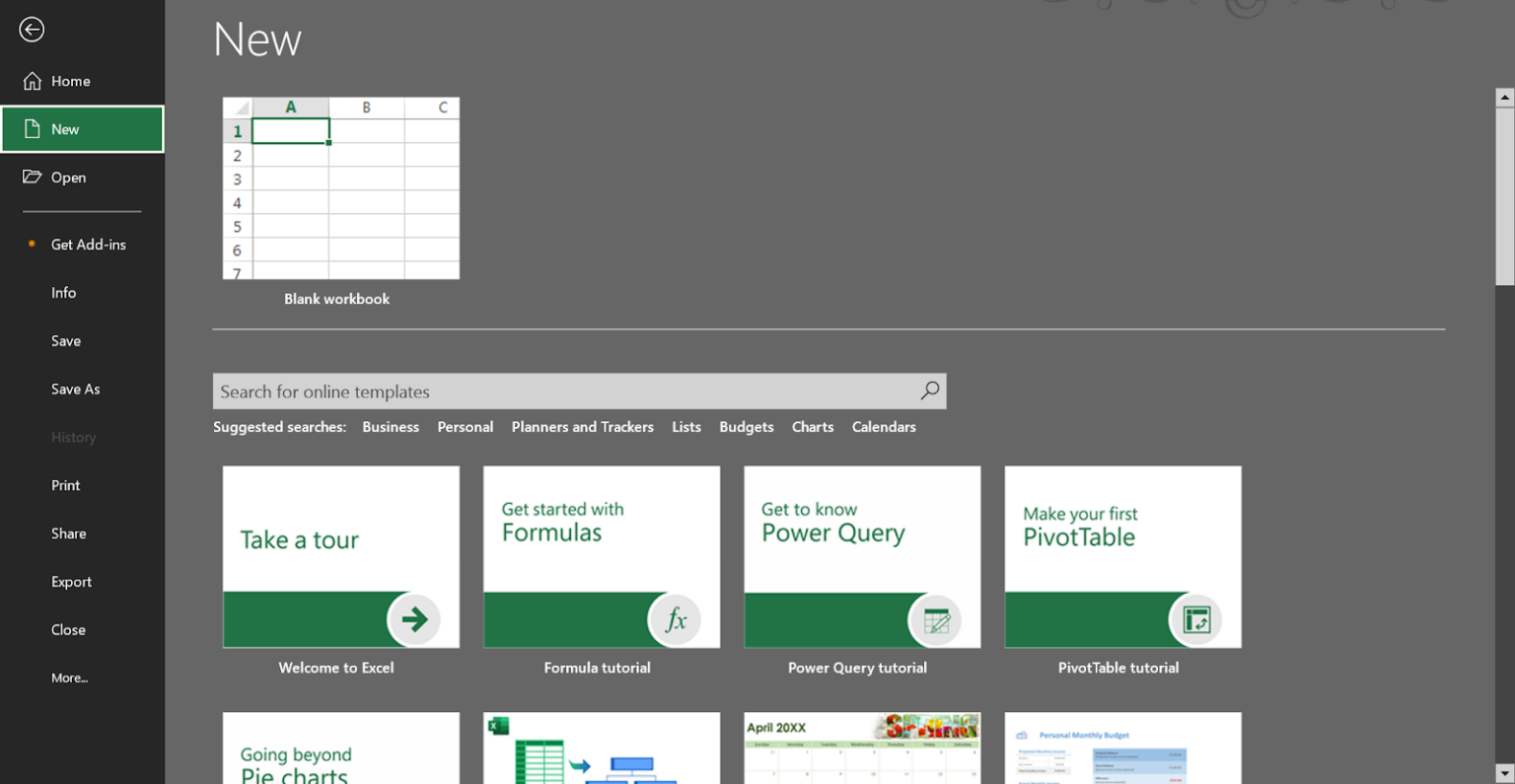Open Going beyond Pie charts template

[341, 748]
